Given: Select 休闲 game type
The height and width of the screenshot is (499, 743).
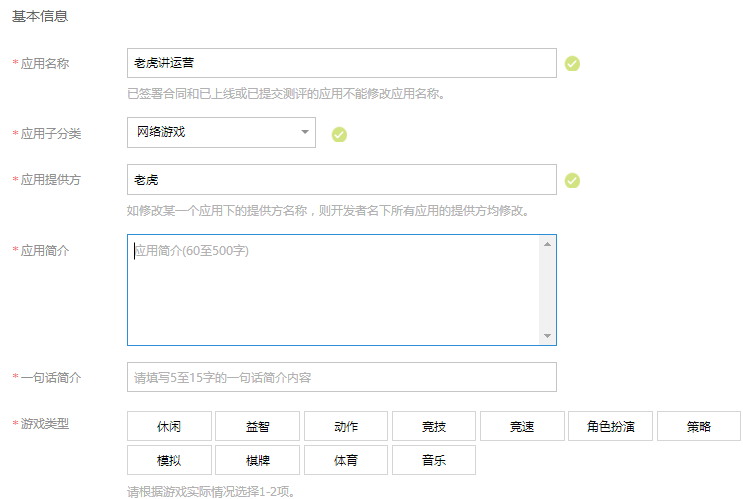Looking at the screenshot, I should (x=169, y=426).
